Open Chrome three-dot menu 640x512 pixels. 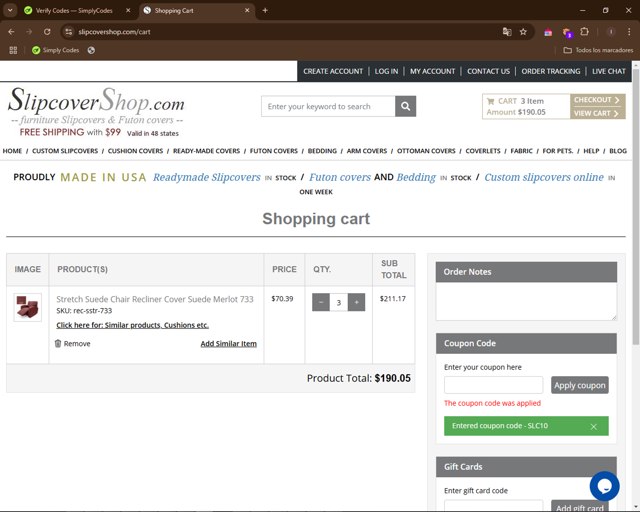tap(629, 32)
